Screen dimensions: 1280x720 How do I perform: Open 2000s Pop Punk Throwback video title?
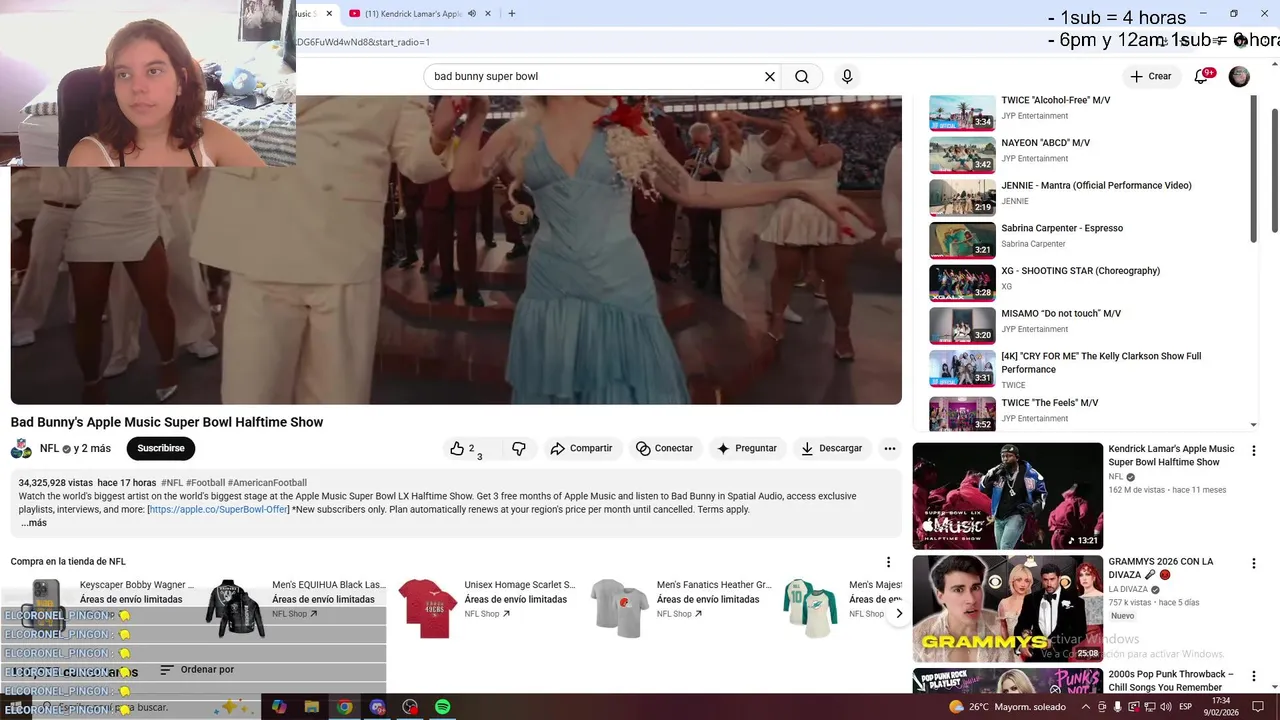point(1171,681)
